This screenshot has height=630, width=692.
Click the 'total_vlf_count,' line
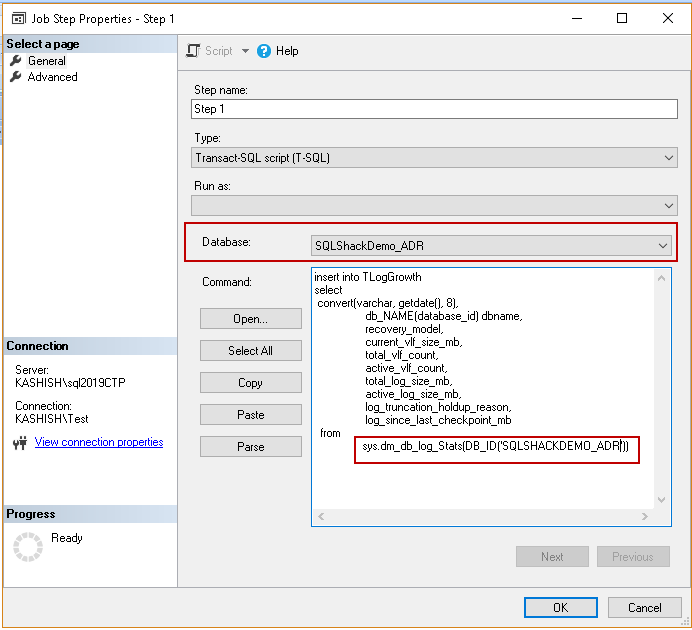click(402, 355)
